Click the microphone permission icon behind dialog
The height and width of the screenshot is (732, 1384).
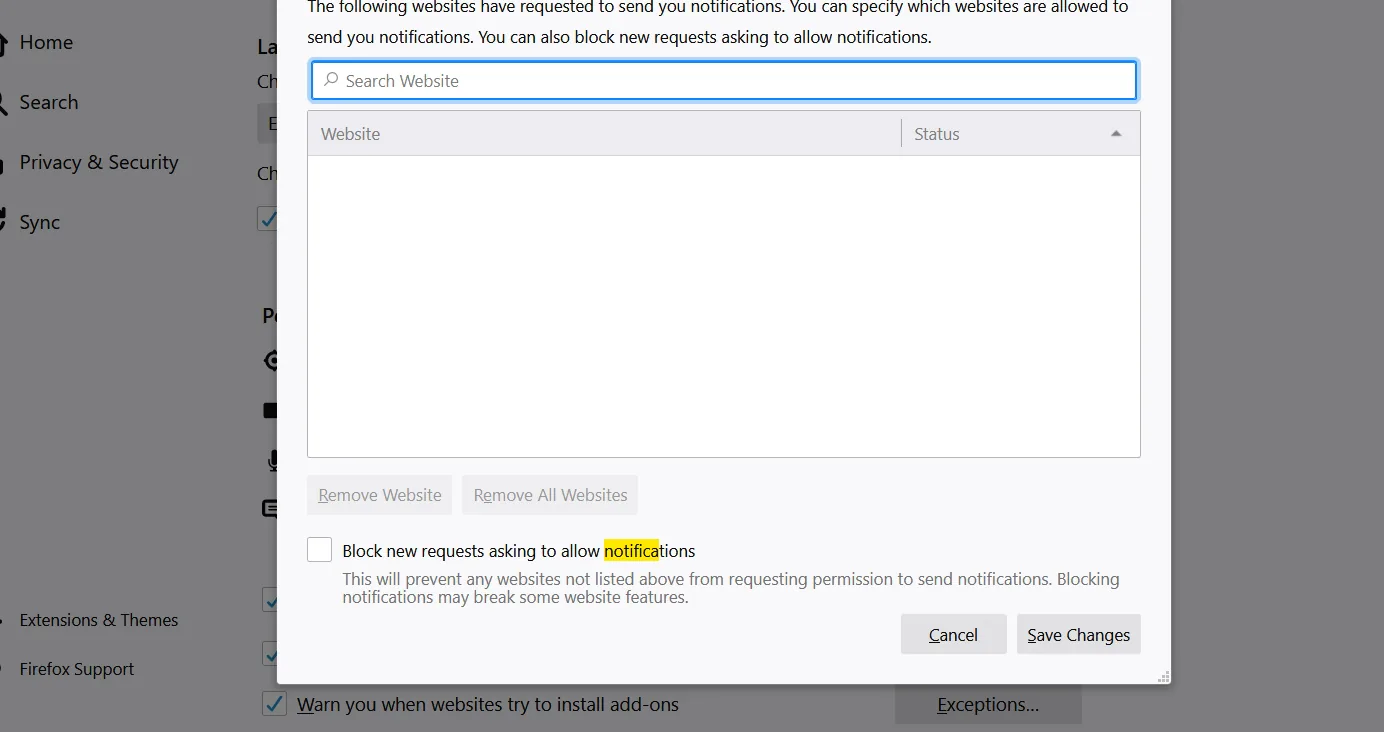click(272, 460)
